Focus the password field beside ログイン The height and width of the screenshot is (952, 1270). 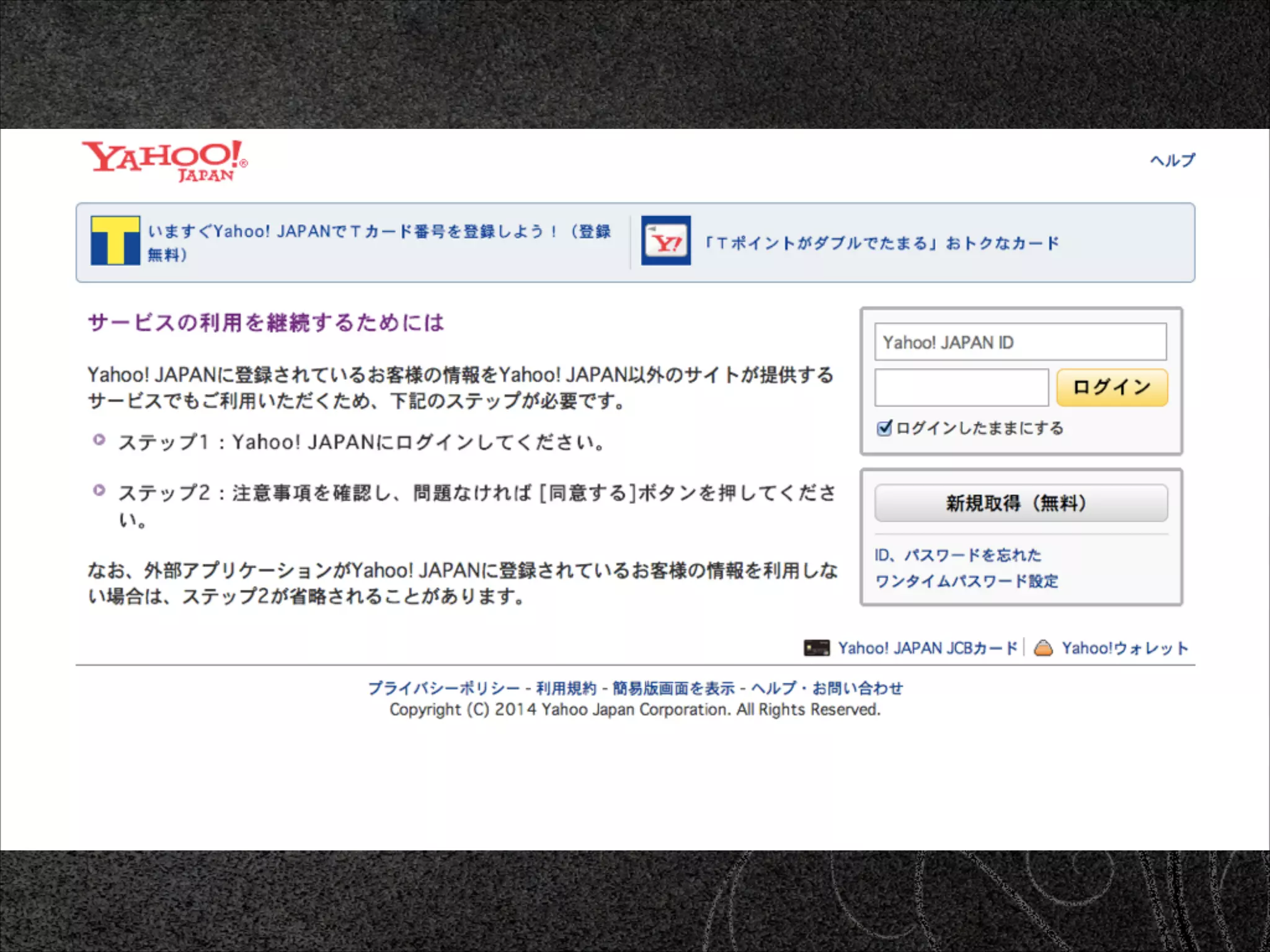(x=961, y=387)
